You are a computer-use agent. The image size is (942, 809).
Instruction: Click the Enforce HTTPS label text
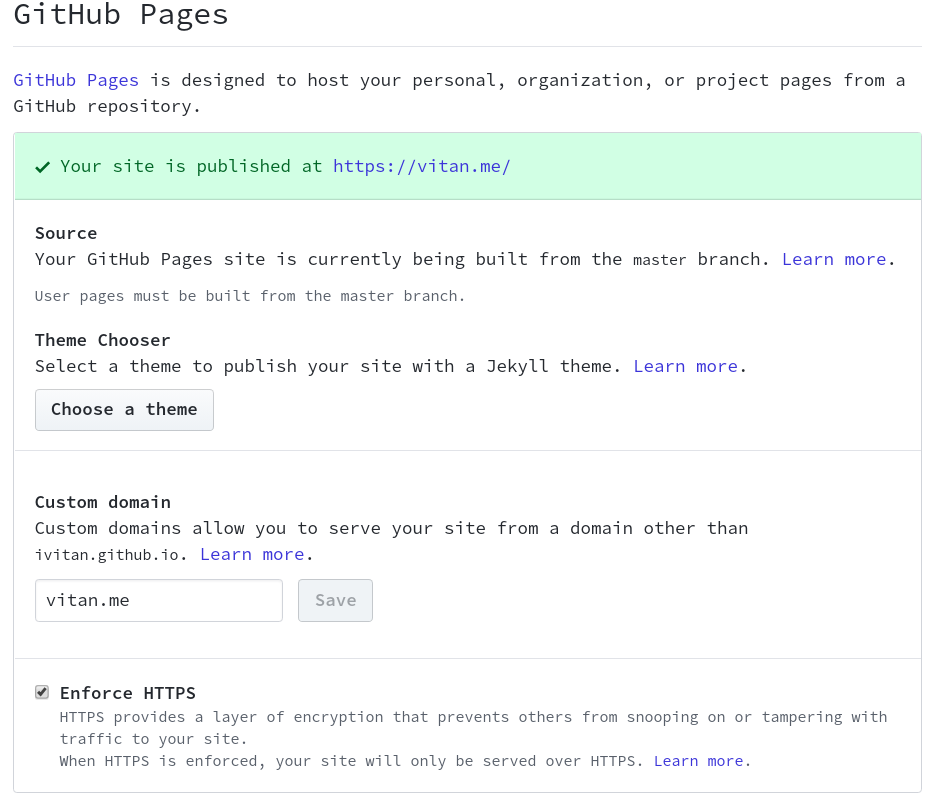pos(128,693)
